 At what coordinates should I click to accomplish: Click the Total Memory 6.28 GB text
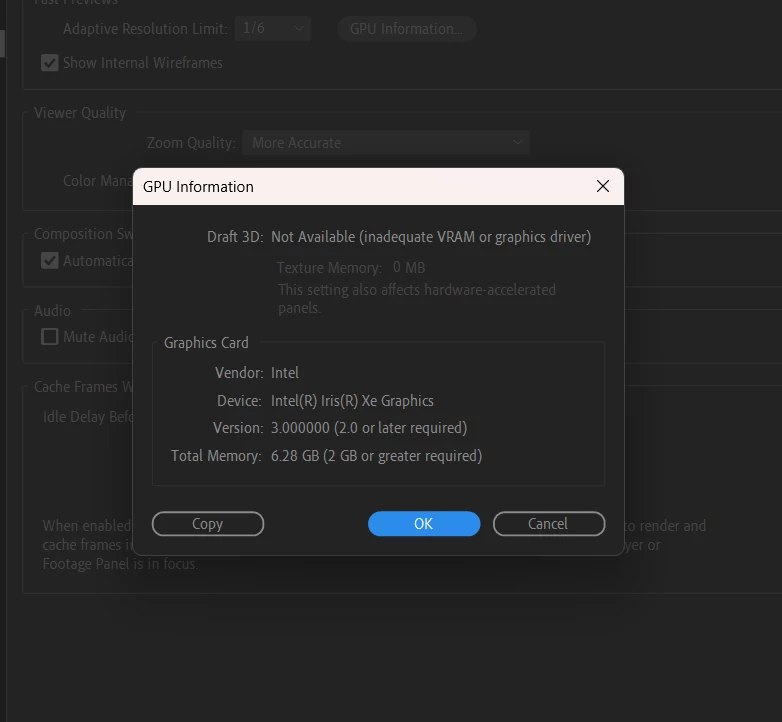pyautogui.click(x=377, y=456)
